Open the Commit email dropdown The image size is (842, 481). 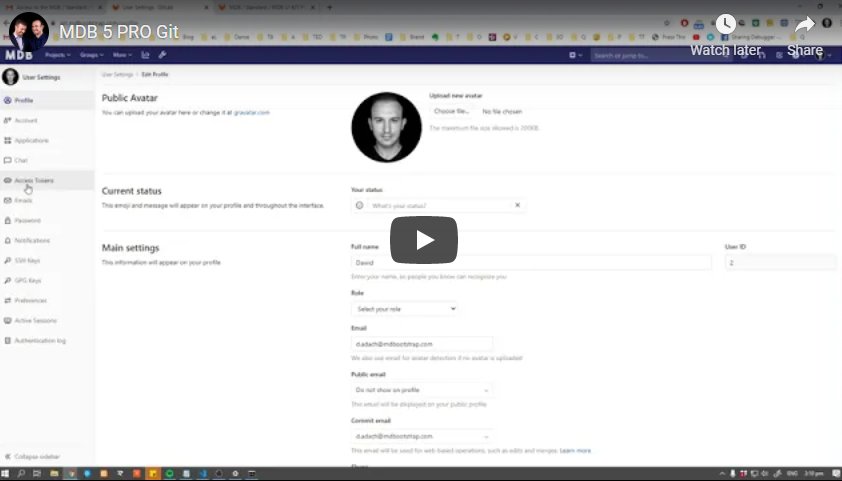coord(422,436)
